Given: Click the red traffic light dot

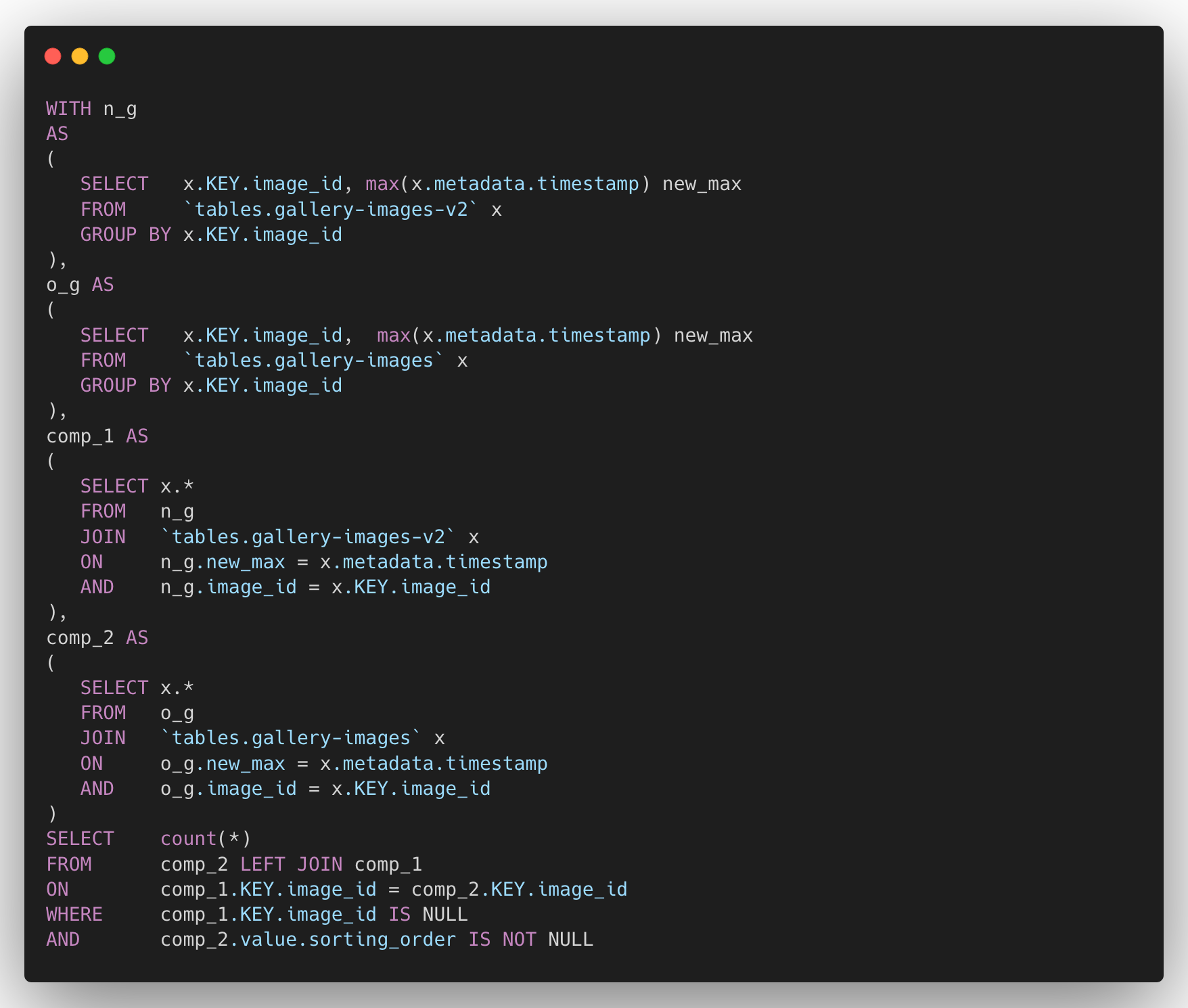Looking at the screenshot, I should tap(53, 56).
